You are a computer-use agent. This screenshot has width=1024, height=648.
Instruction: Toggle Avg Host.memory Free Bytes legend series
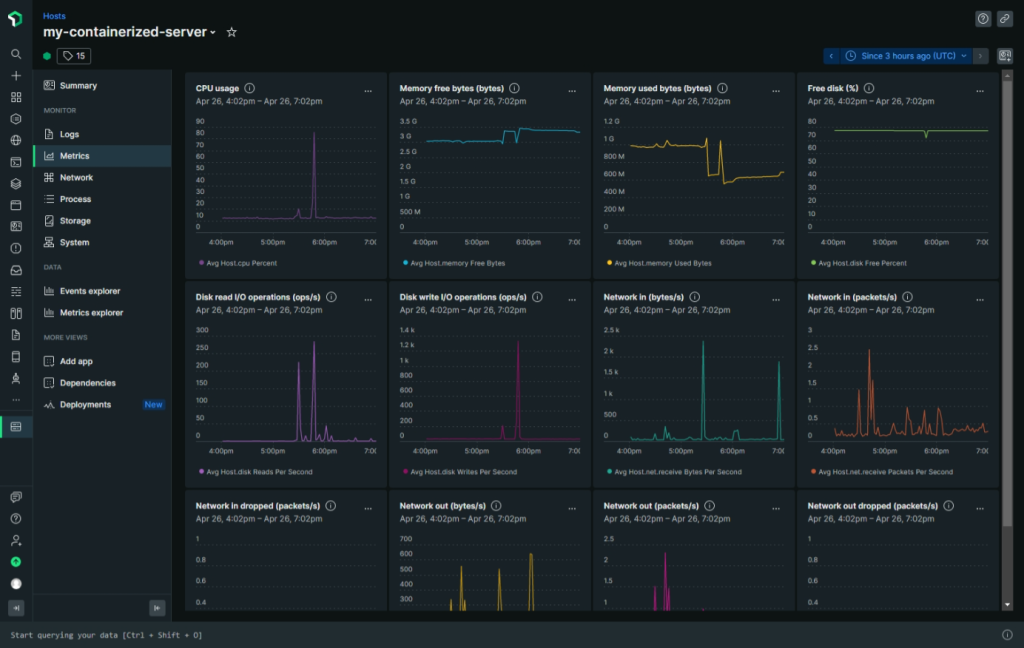pyautogui.click(x=454, y=263)
